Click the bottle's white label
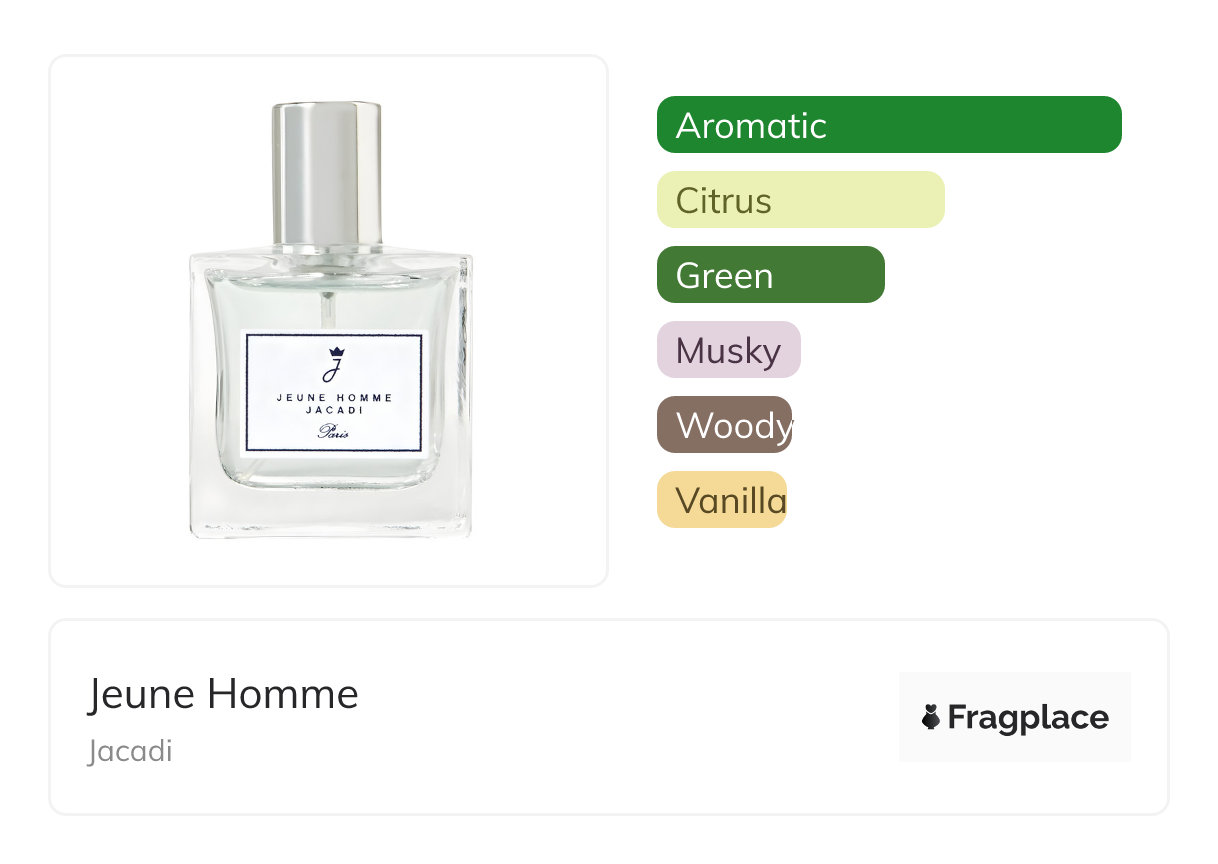 [335, 393]
